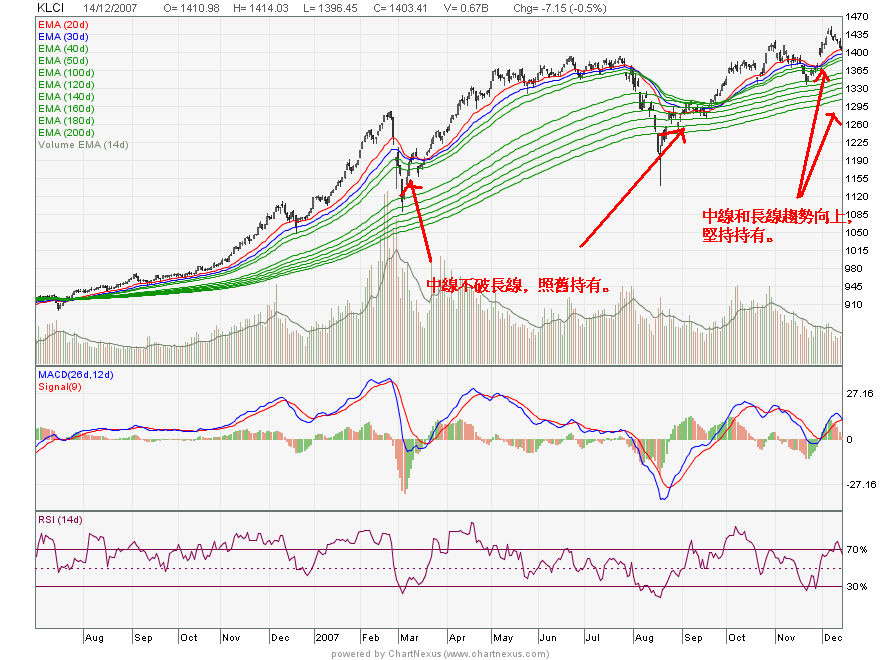This screenshot has height=660, width=880.
Task: Click the 70% RSI level label
Action: point(856,550)
